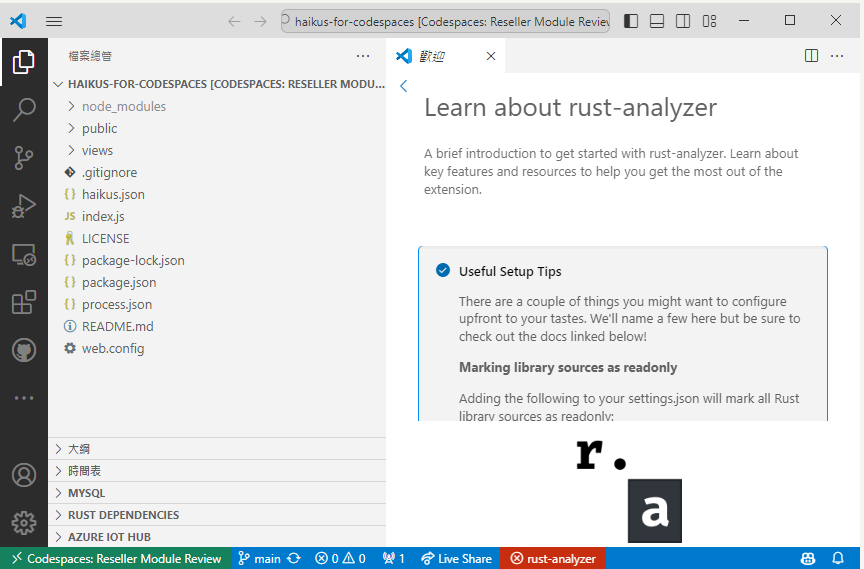Open process.json file
Image resolution: width=864 pixels, height=569 pixels.
click(x=218, y=305)
